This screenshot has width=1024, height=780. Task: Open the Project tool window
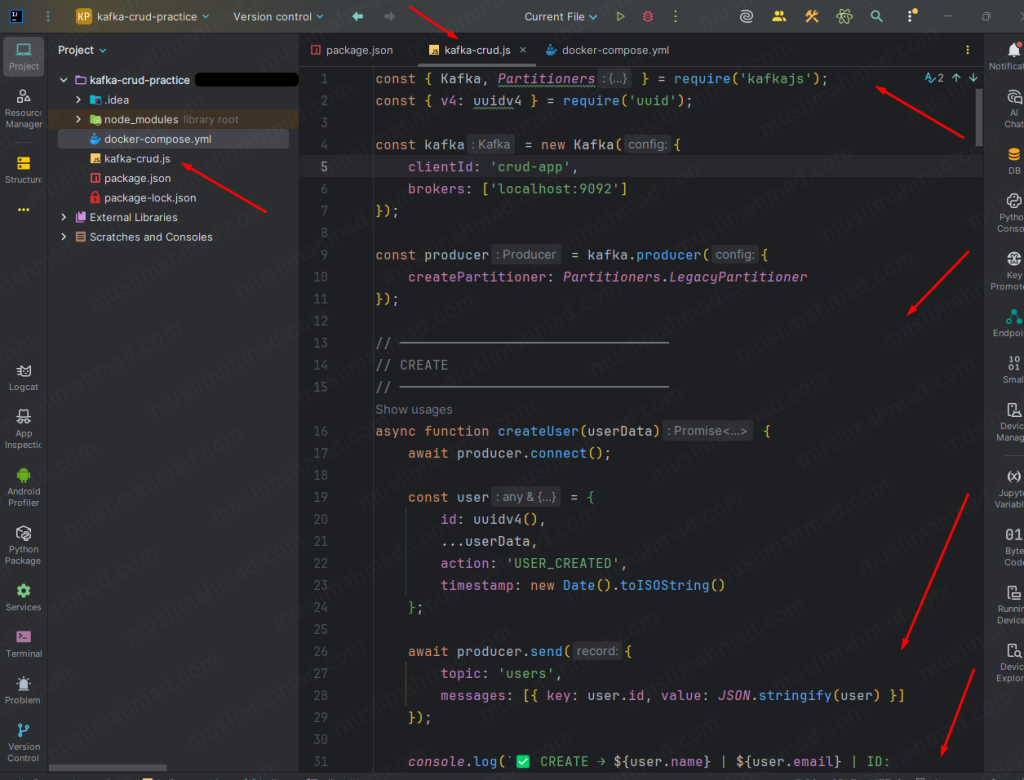tap(24, 56)
